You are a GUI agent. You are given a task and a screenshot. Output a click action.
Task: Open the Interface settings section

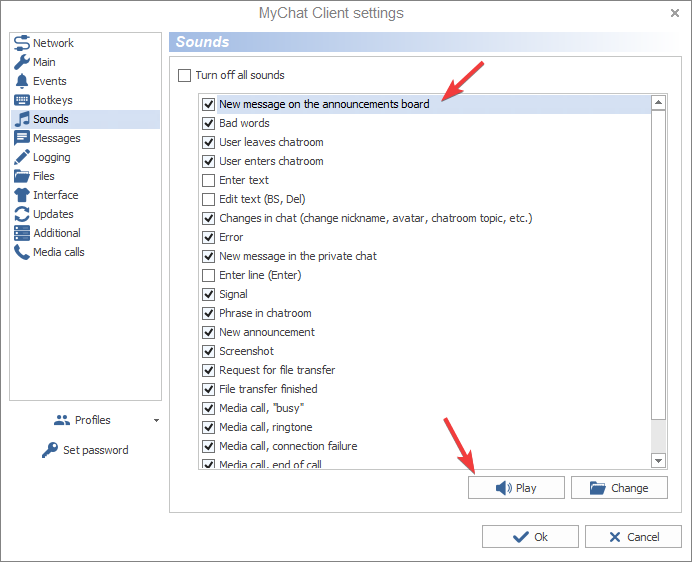click(x=86, y=195)
